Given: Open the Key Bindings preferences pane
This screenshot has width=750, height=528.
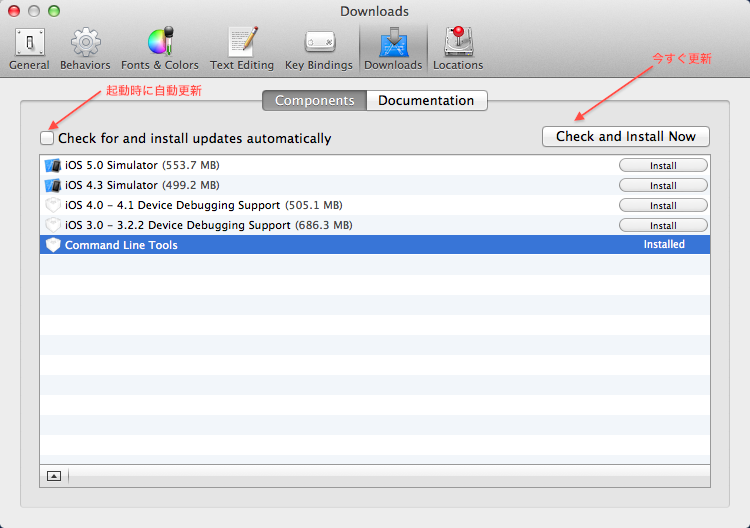Looking at the screenshot, I should point(319,49).
